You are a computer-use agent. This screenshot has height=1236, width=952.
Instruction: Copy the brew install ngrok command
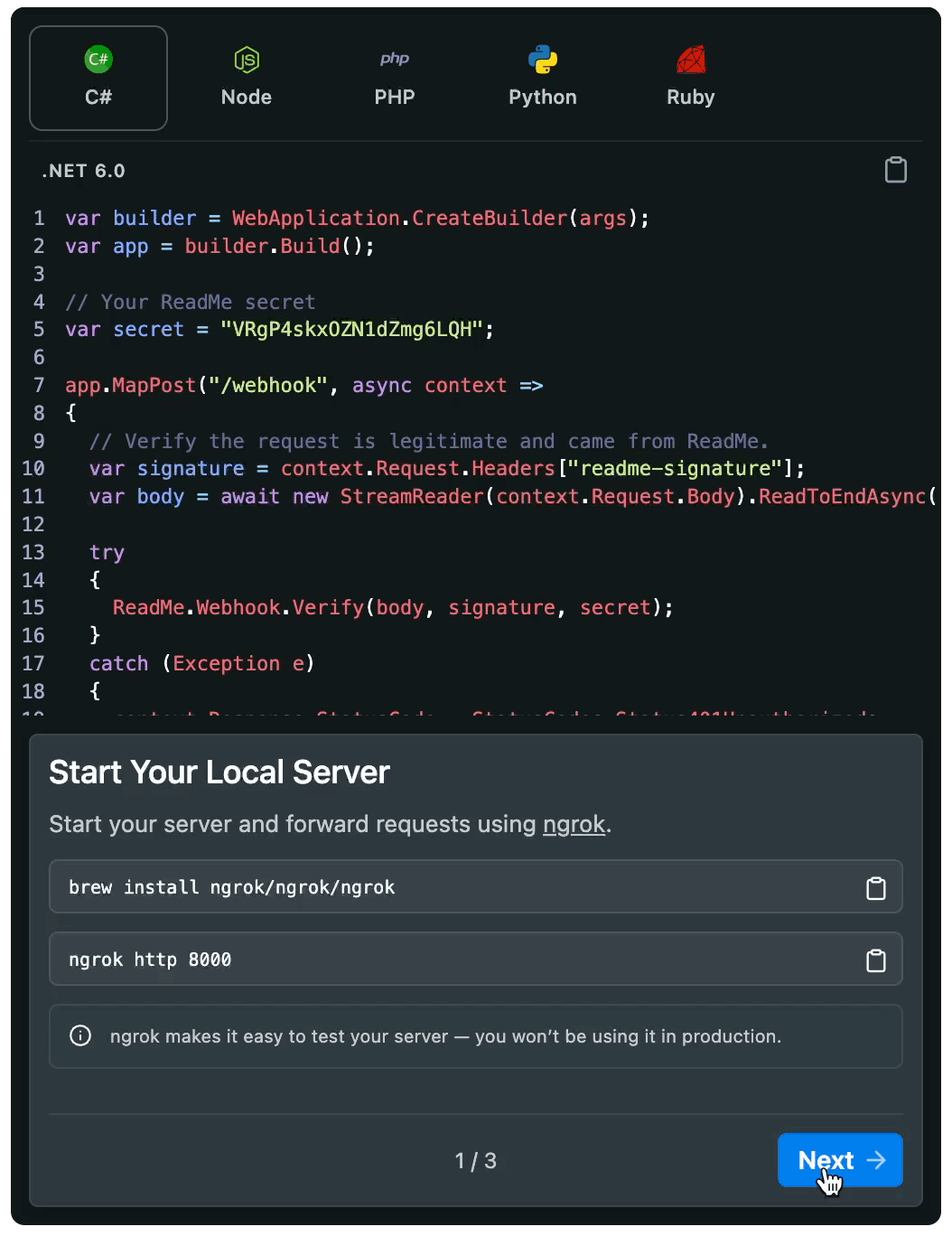876,888
